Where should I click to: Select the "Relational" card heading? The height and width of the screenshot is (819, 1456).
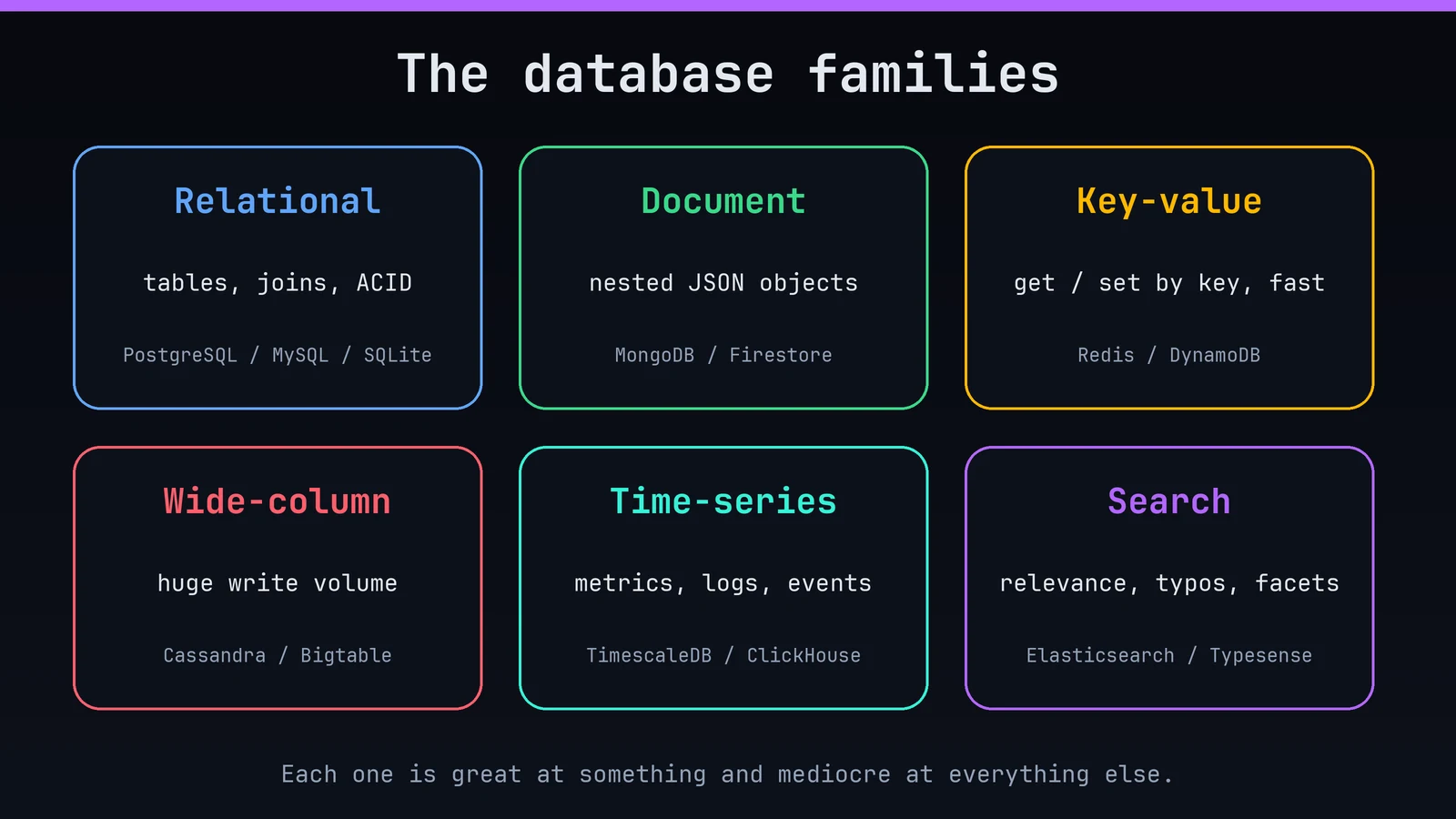click(278, 201)
